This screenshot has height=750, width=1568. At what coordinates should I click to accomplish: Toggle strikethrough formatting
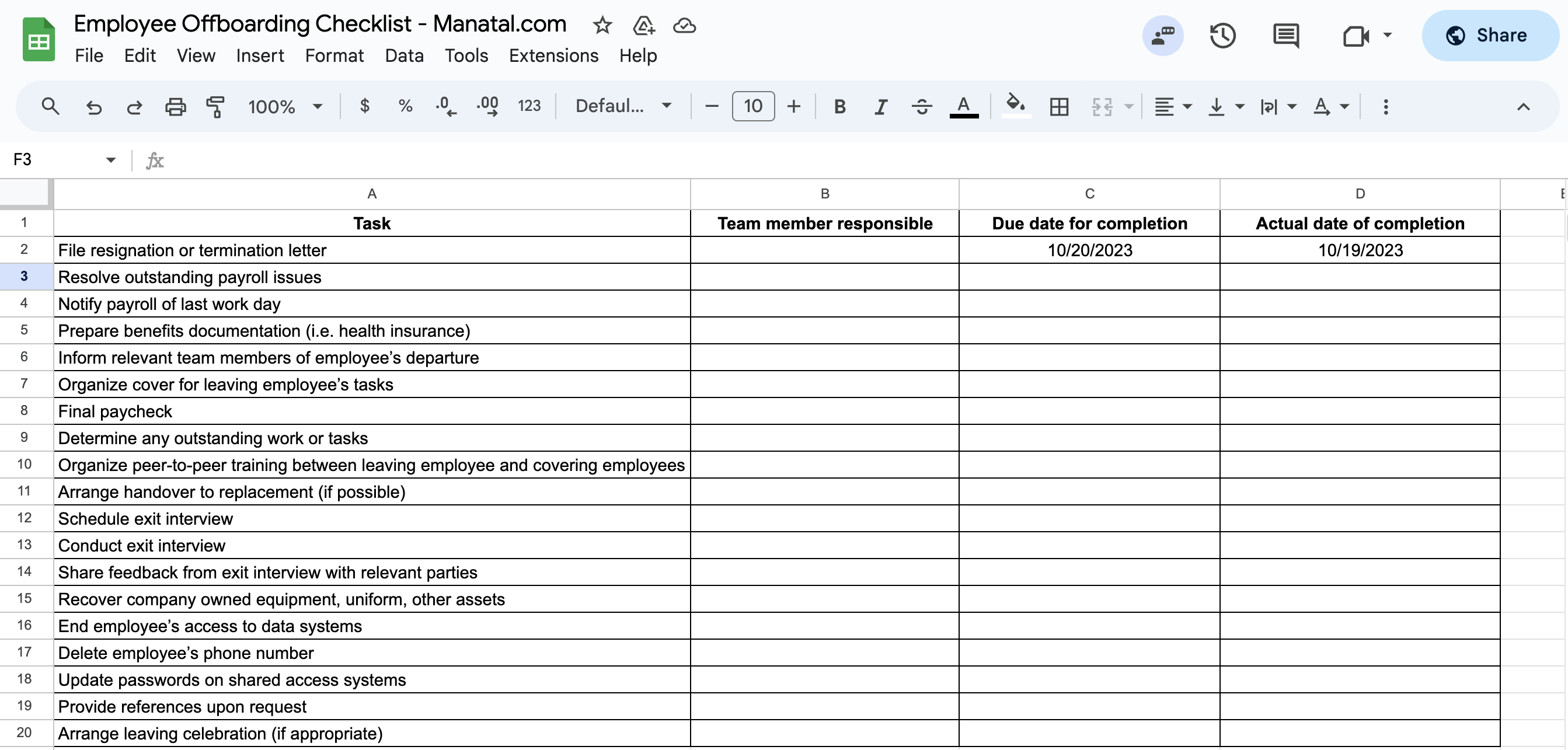coord(921,106)
